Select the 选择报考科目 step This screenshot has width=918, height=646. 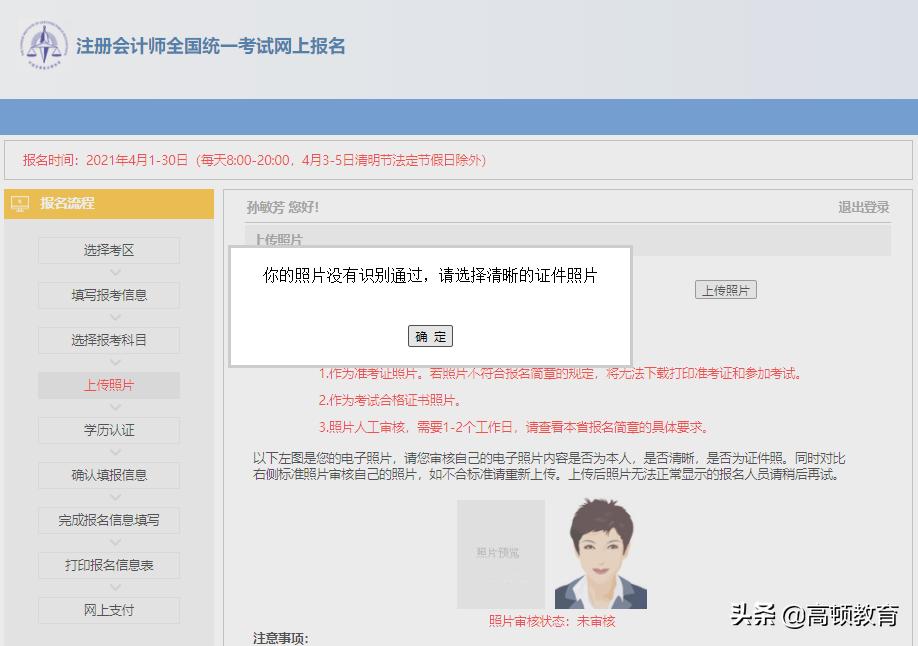click(x=109, y=340)
